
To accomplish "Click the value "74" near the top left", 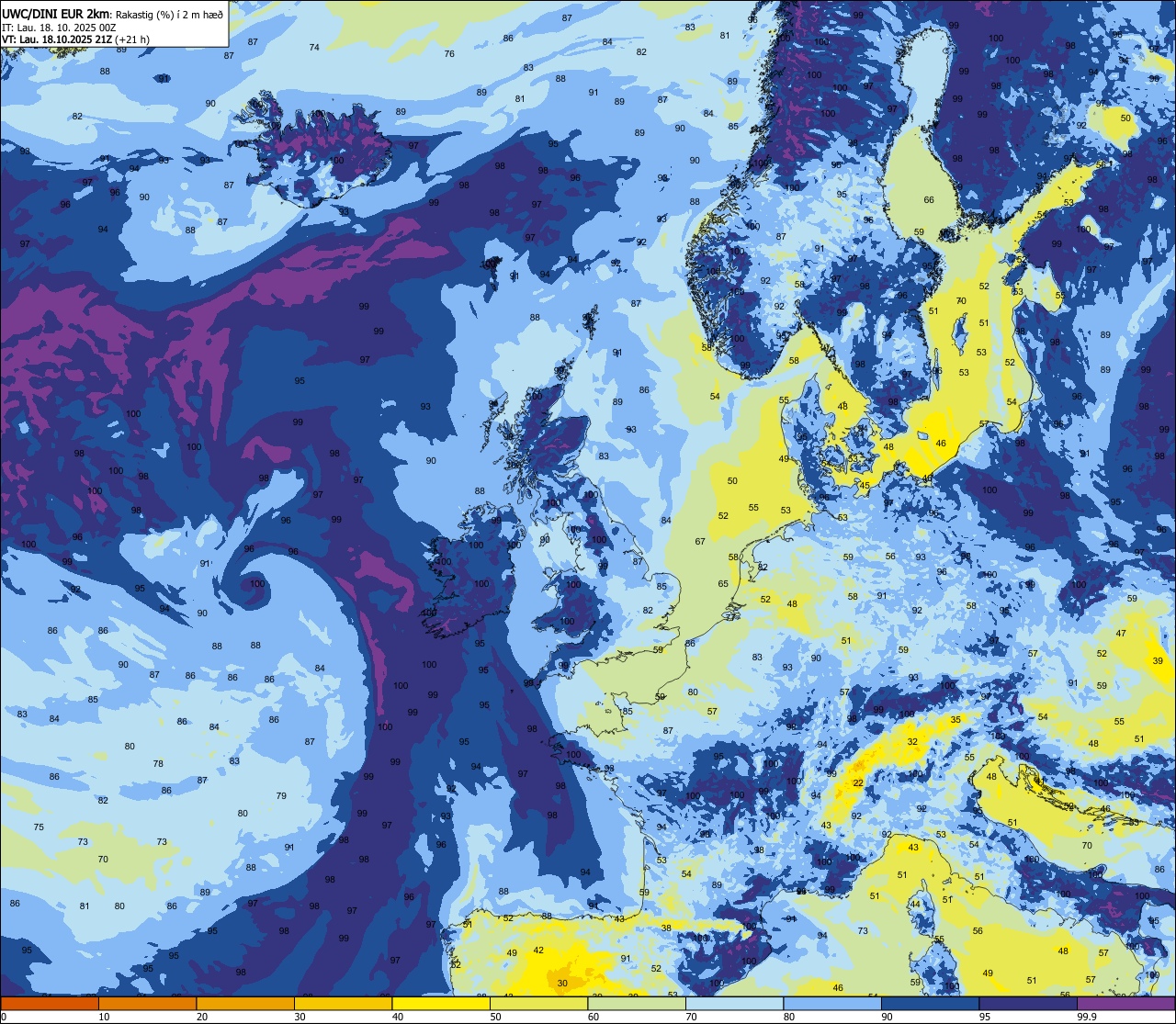I will [x=315, y=47].
